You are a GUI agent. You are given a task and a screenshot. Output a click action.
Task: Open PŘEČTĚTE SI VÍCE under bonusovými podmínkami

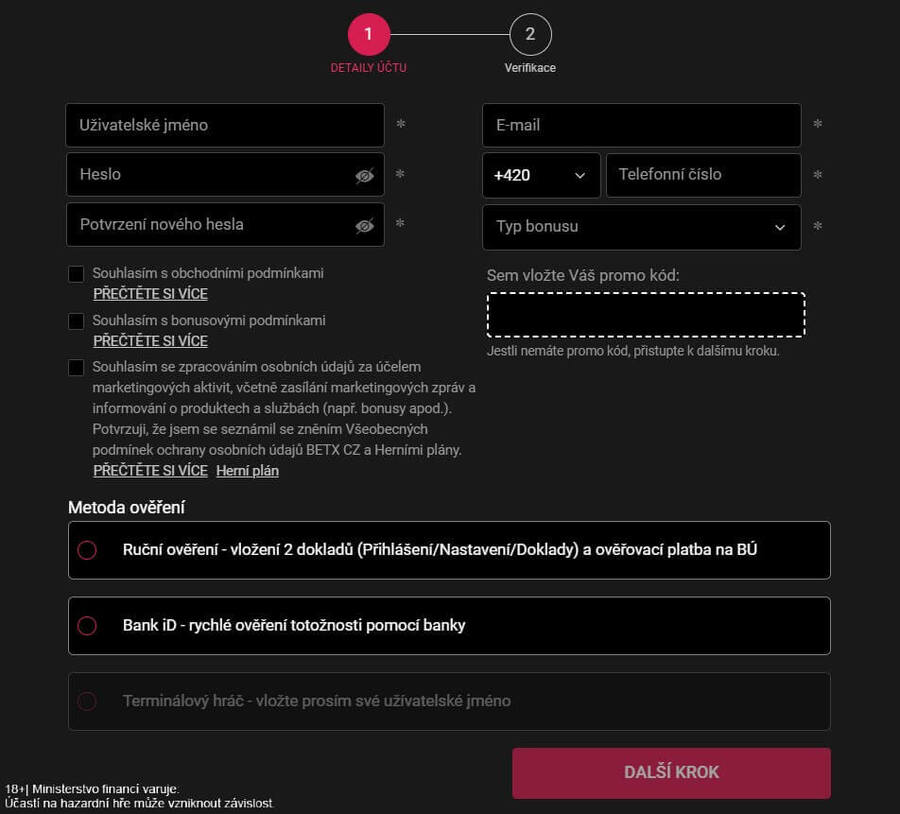pyautogui.click(x=150, y=341)
